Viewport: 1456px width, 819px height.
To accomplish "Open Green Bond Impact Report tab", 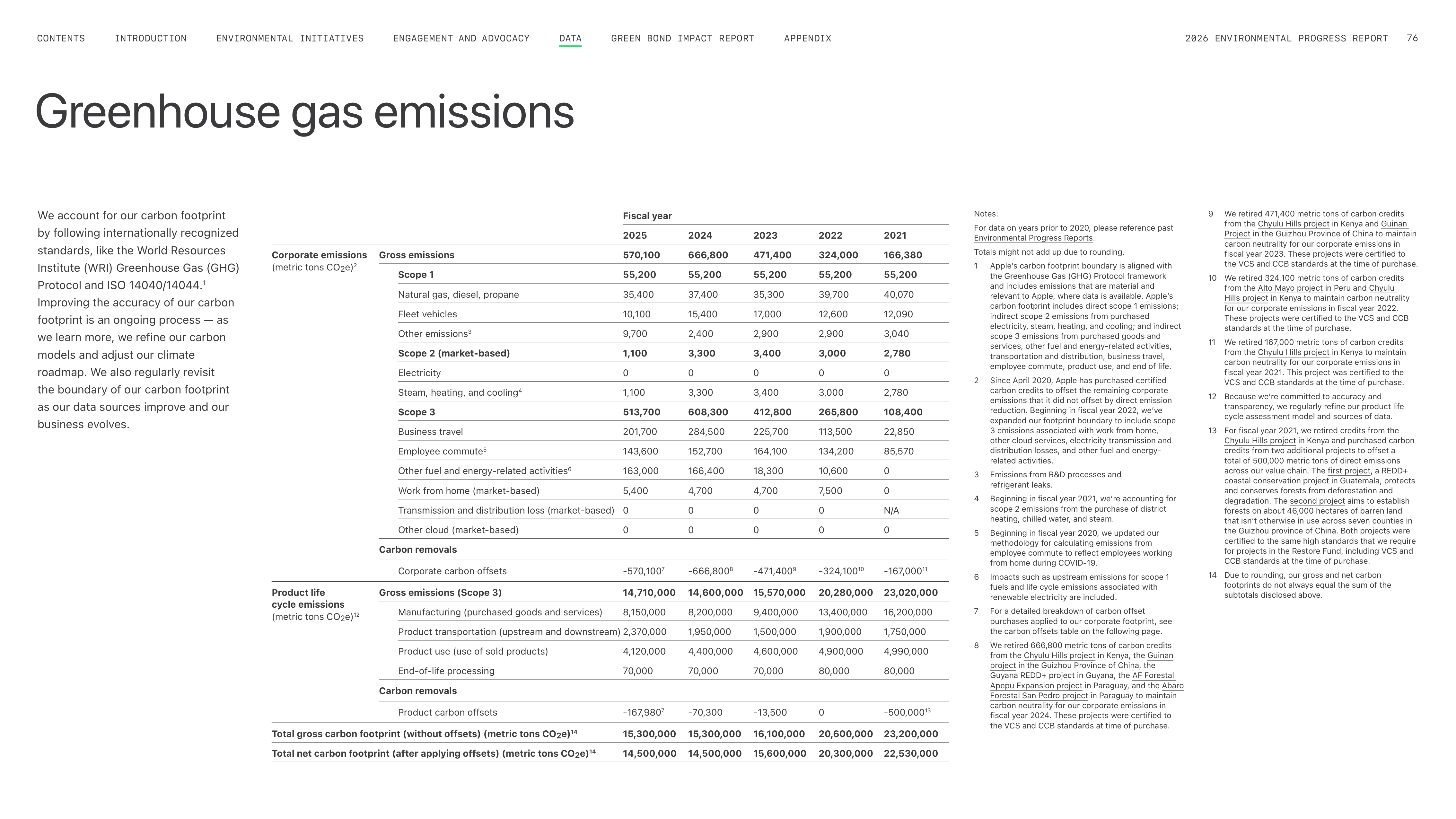I will 683,39.
